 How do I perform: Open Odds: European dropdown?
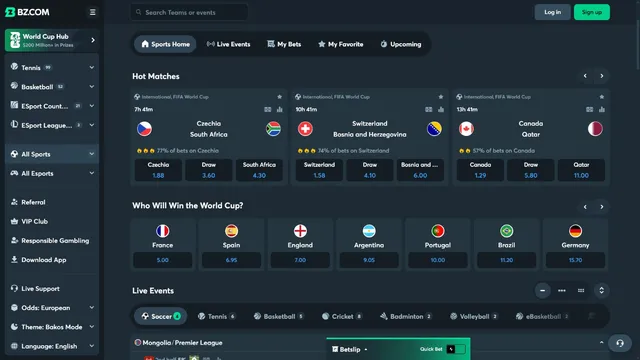(x=52, y=308)
